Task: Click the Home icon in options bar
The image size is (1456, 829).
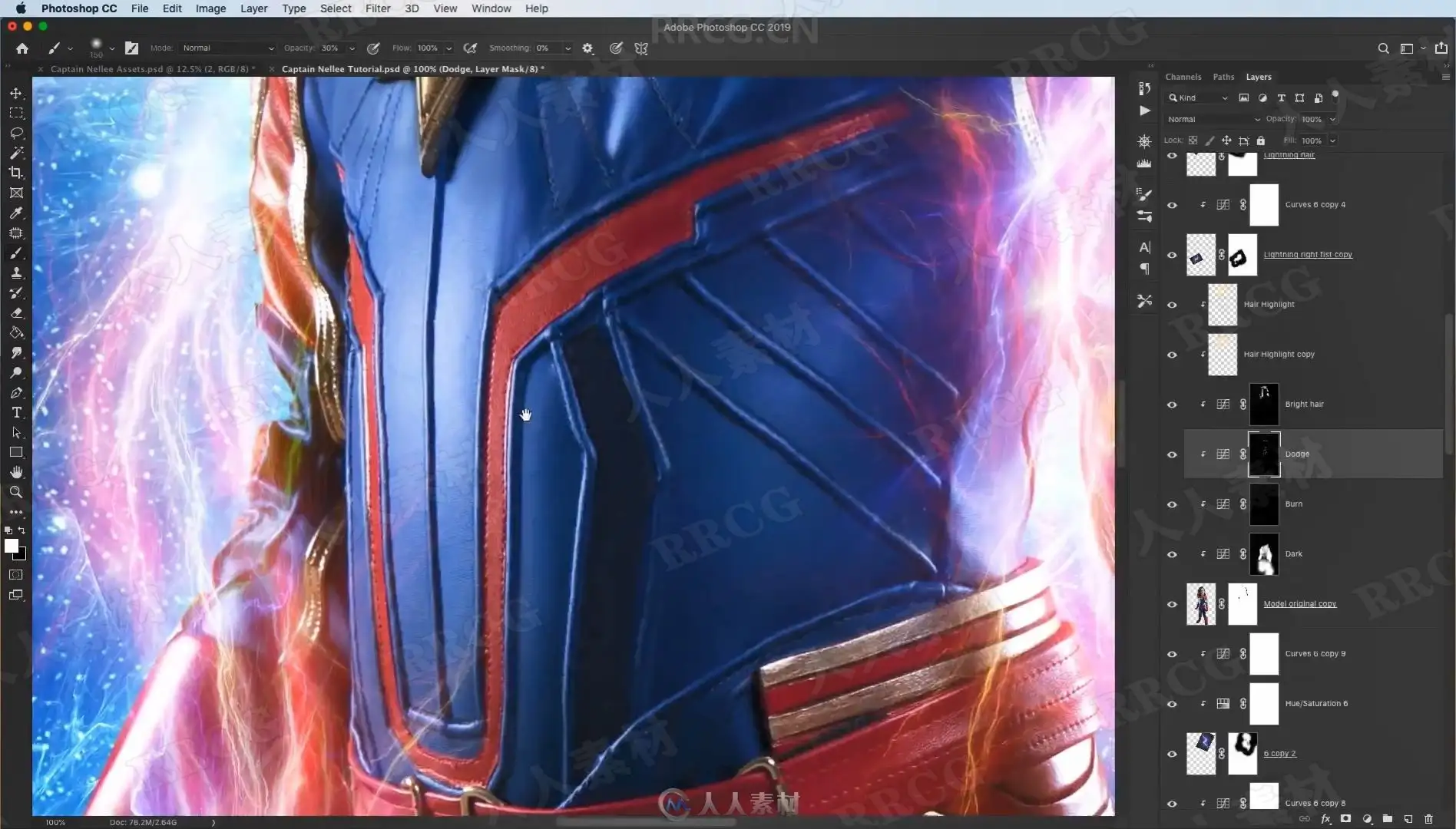Action: click(22, 48)
